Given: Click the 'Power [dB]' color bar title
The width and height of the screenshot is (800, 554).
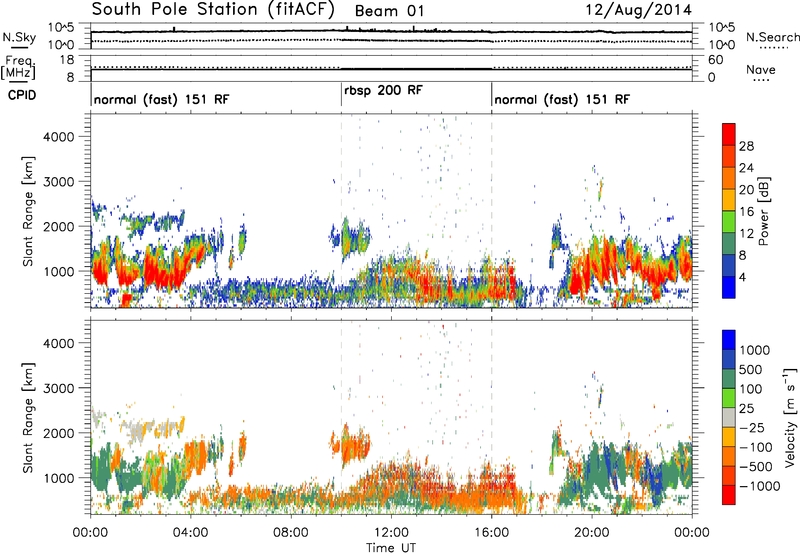Looking at the screenshot, I should [763, 211].
